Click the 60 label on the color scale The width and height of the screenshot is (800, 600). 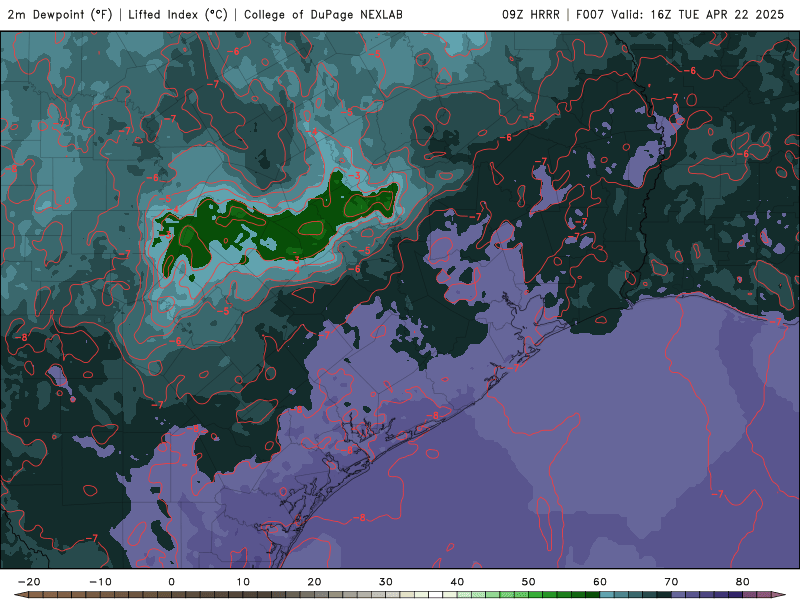(x=600, y=582)
